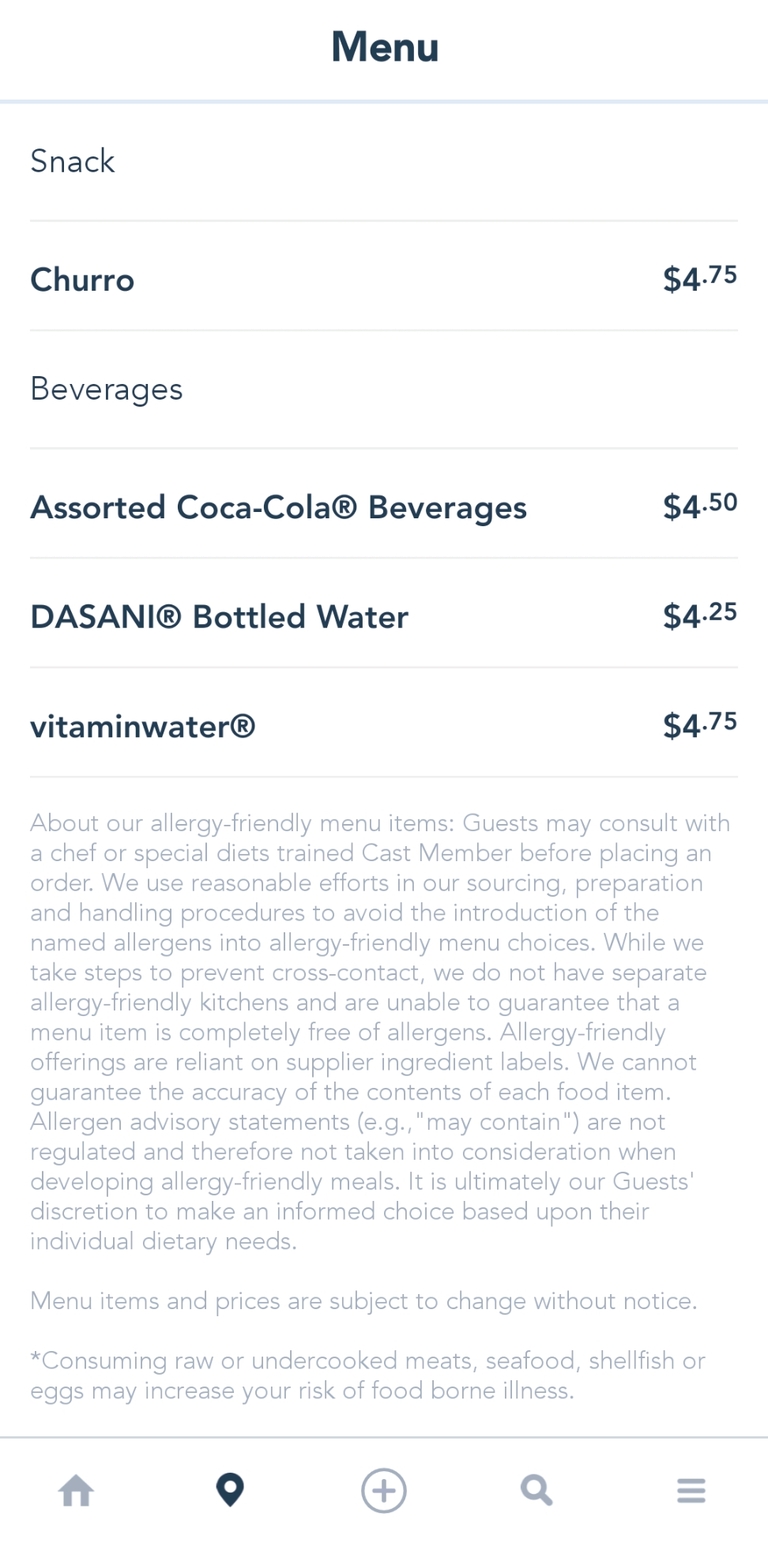768x1543 pixels.
Task: Select the vitaminwater menu item
Action: pos(143,726)
